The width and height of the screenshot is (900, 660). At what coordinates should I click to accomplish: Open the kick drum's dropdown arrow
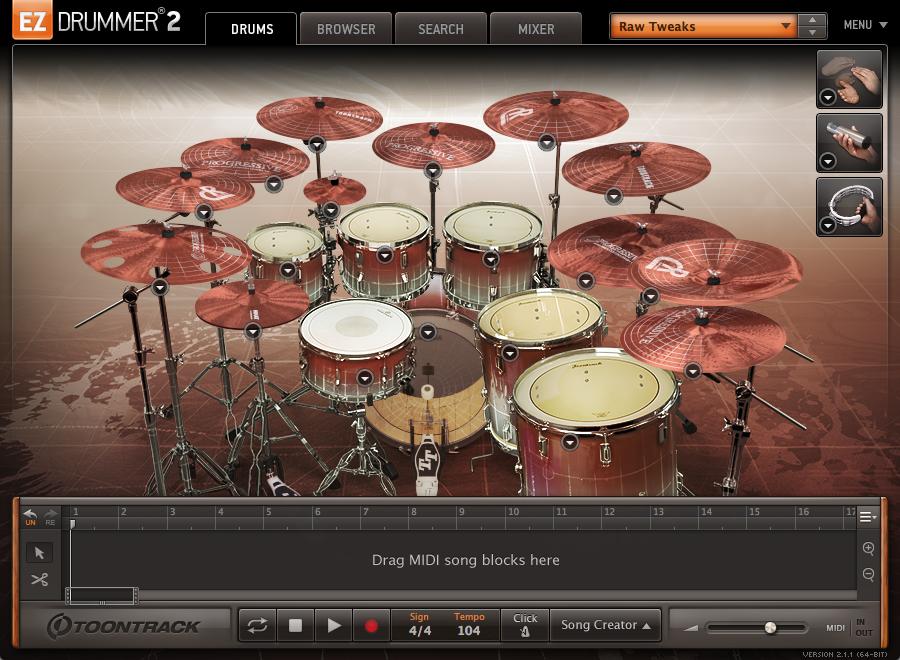point(428,332)
